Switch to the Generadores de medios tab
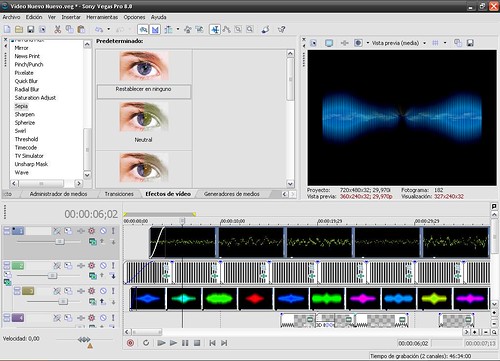This screenshot has width=500, height=361. click(x=232, y=194)
